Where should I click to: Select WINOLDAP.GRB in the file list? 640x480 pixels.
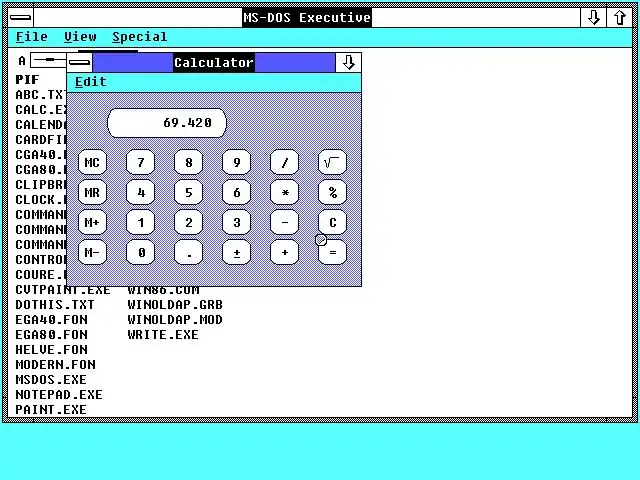click(x=175, y=305)
